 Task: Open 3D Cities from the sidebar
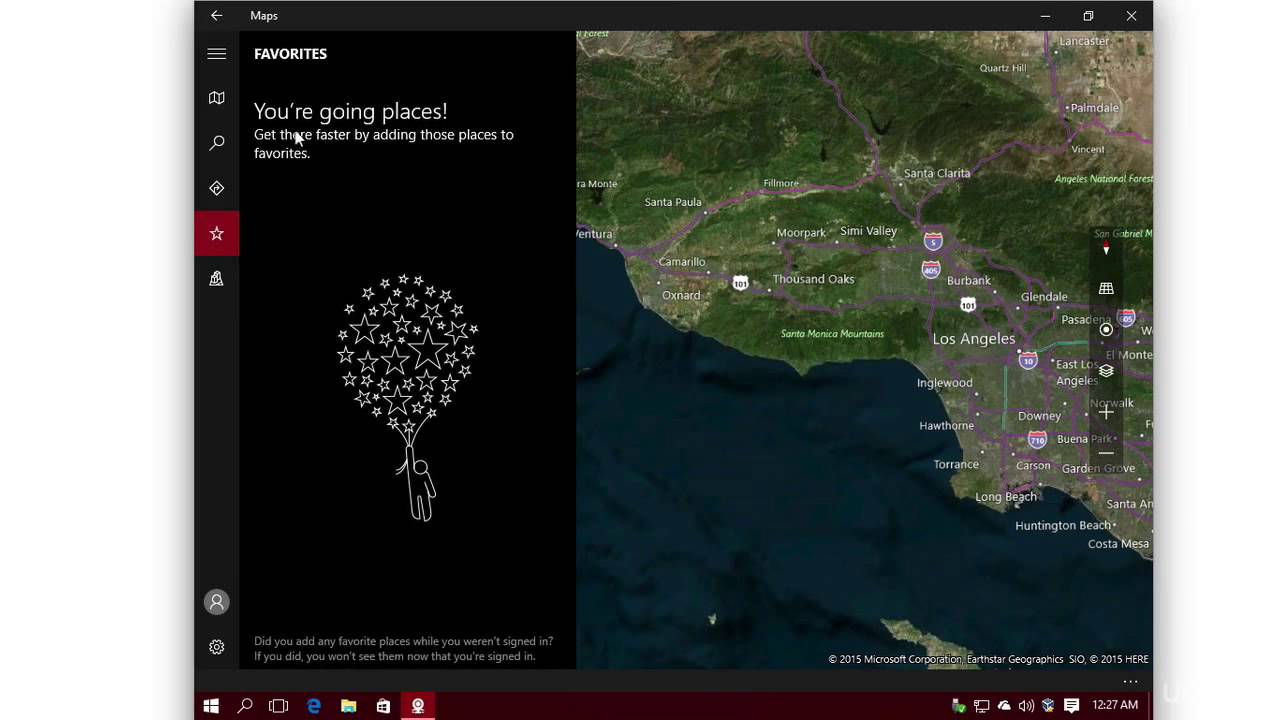[216, 278]
